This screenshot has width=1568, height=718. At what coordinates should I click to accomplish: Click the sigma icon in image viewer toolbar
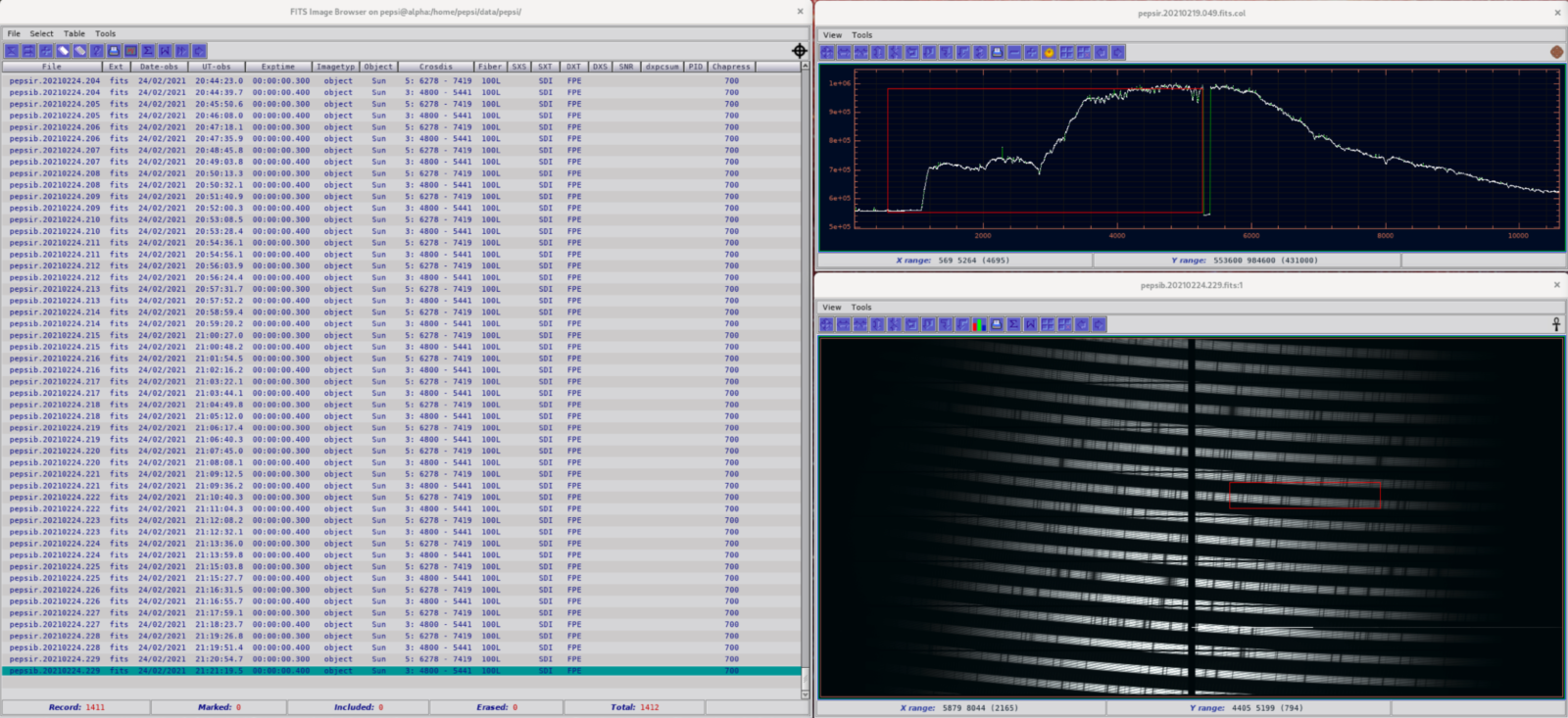[x=1013, y=324]
